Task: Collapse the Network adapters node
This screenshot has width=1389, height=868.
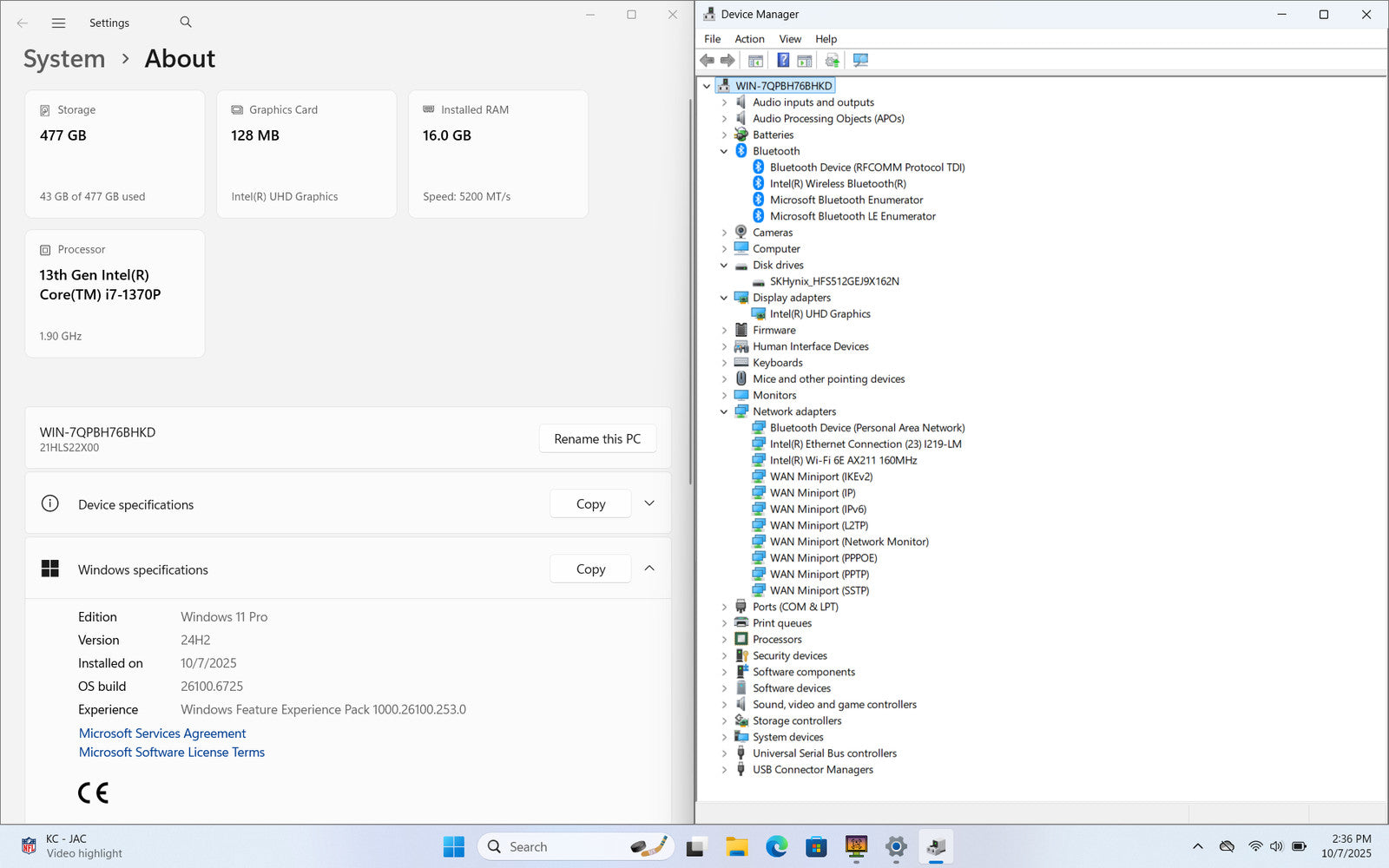Action: click(x=724, y=412)
